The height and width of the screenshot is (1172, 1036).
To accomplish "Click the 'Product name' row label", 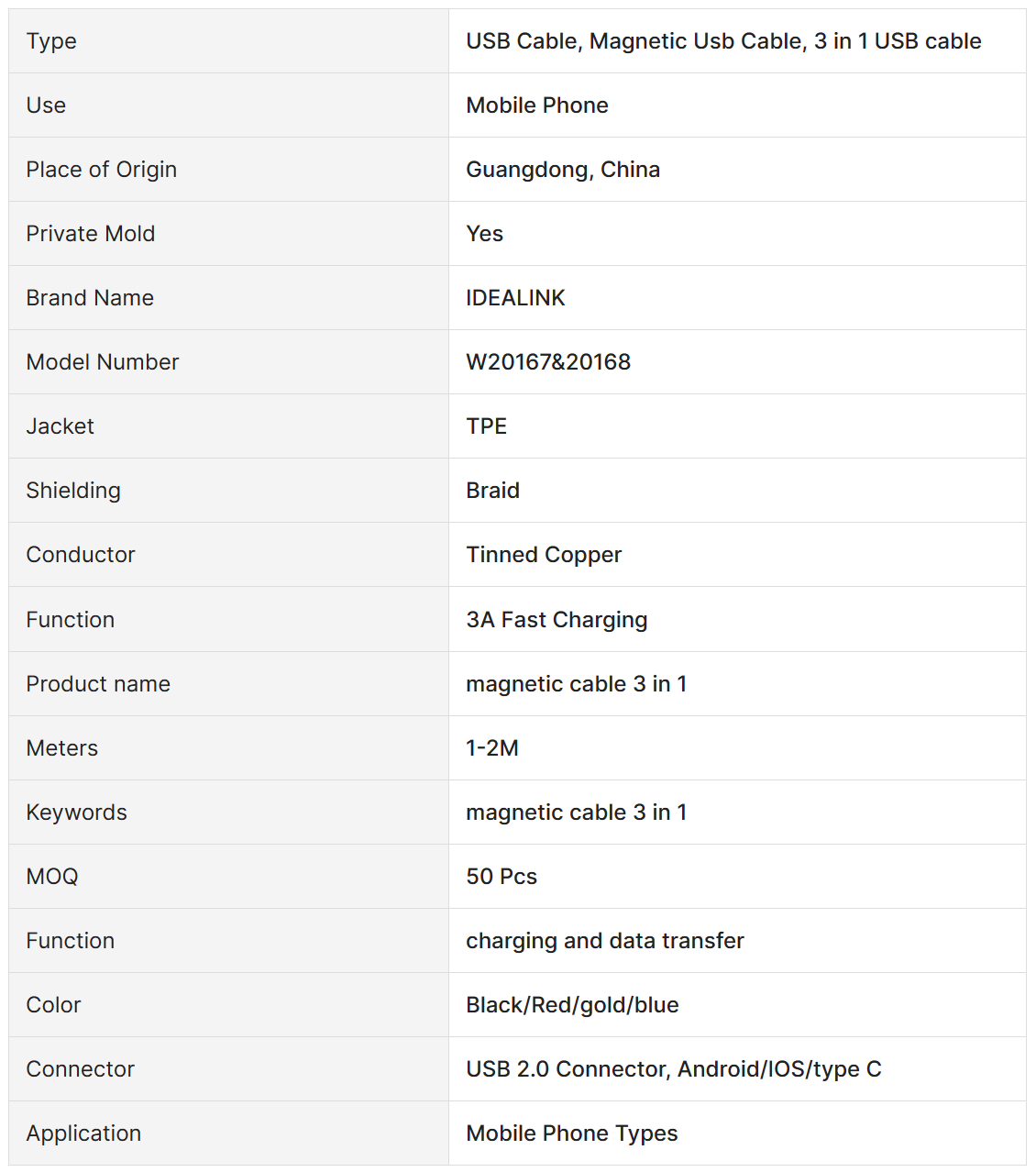I will [98, 684].
